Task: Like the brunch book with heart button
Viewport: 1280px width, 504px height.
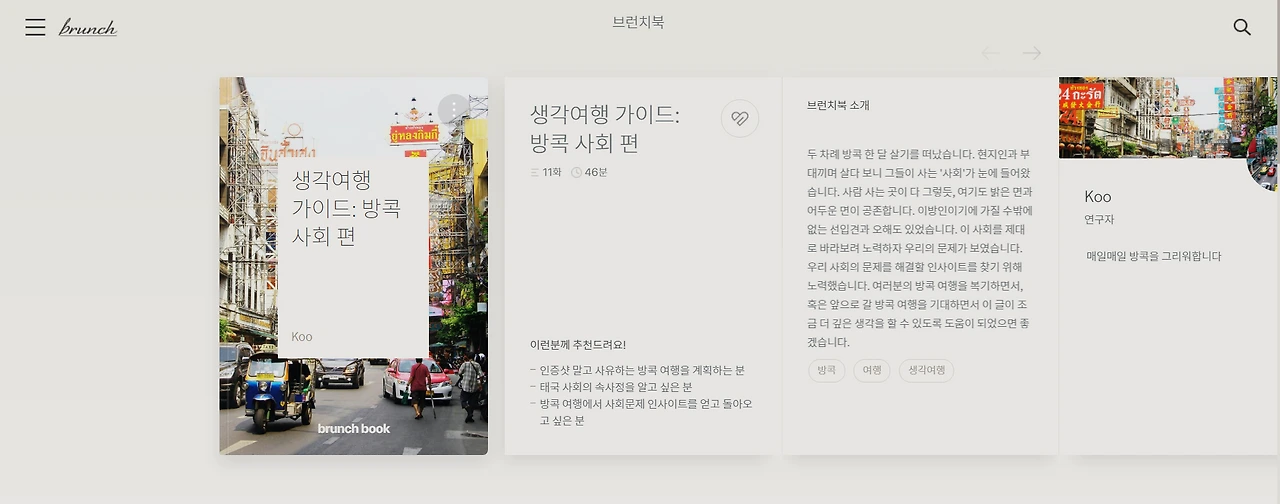Action: pyautogui.click(x=740, y=118)
